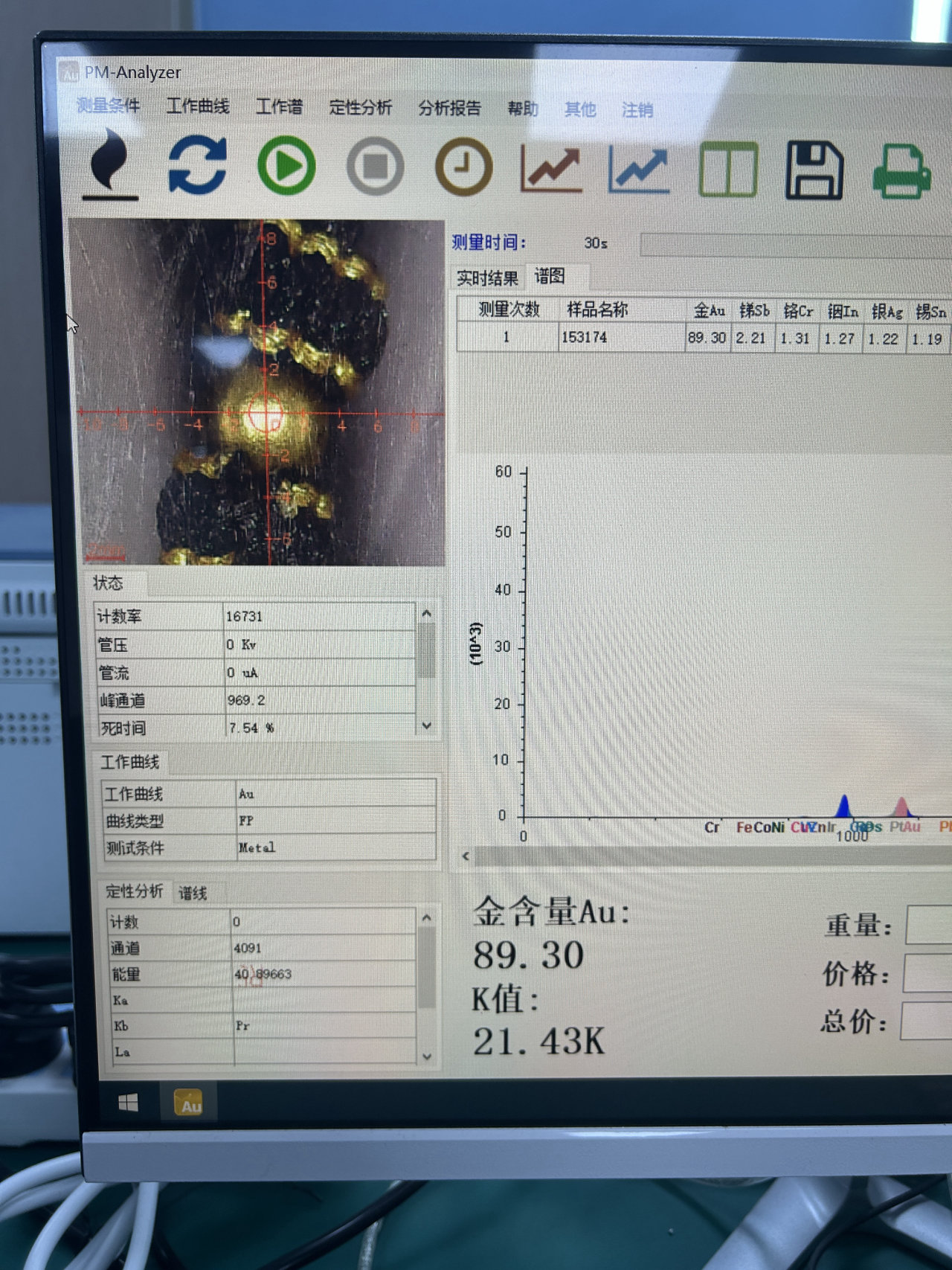The width and height of the screenshot is (952, 1270).
Task: Switch to the 谱图 tab
Action: (x=550, y=277)
